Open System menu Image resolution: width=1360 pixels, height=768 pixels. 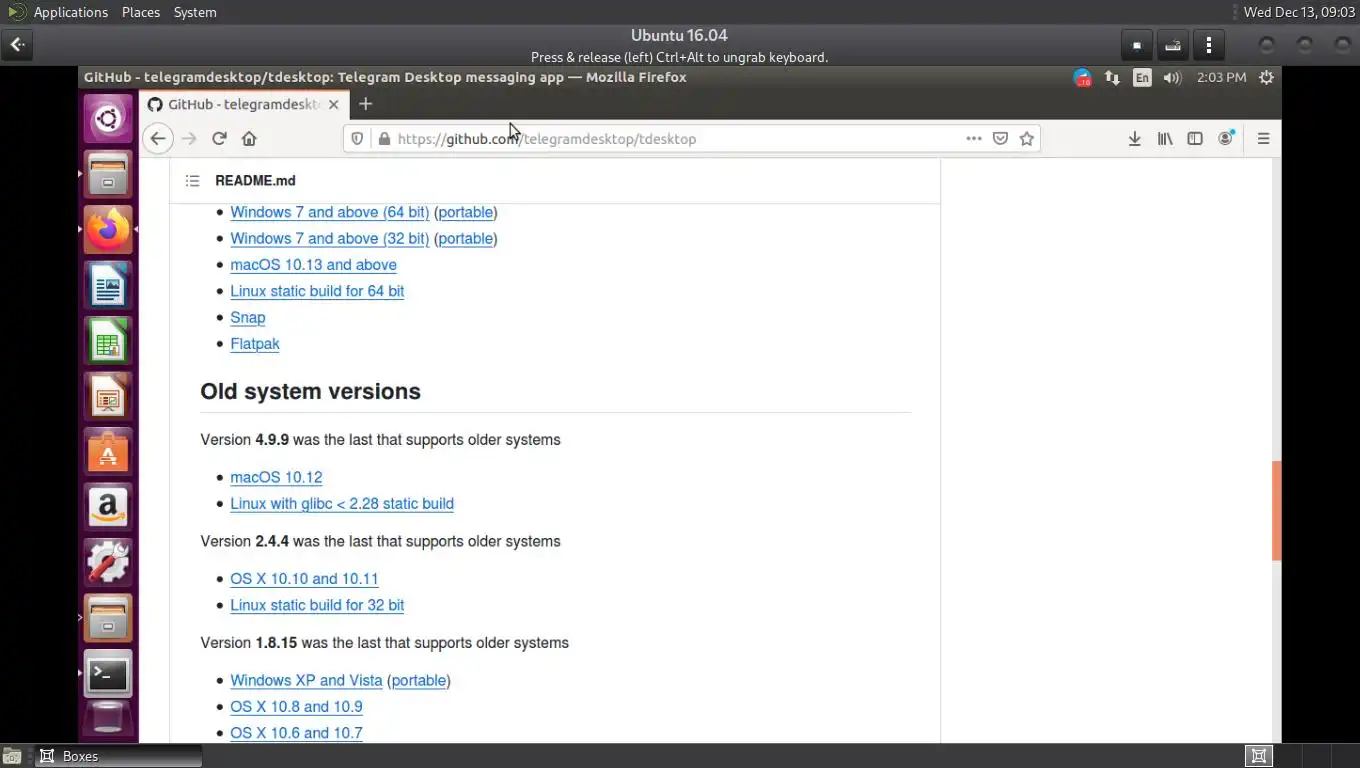[195, 12]
